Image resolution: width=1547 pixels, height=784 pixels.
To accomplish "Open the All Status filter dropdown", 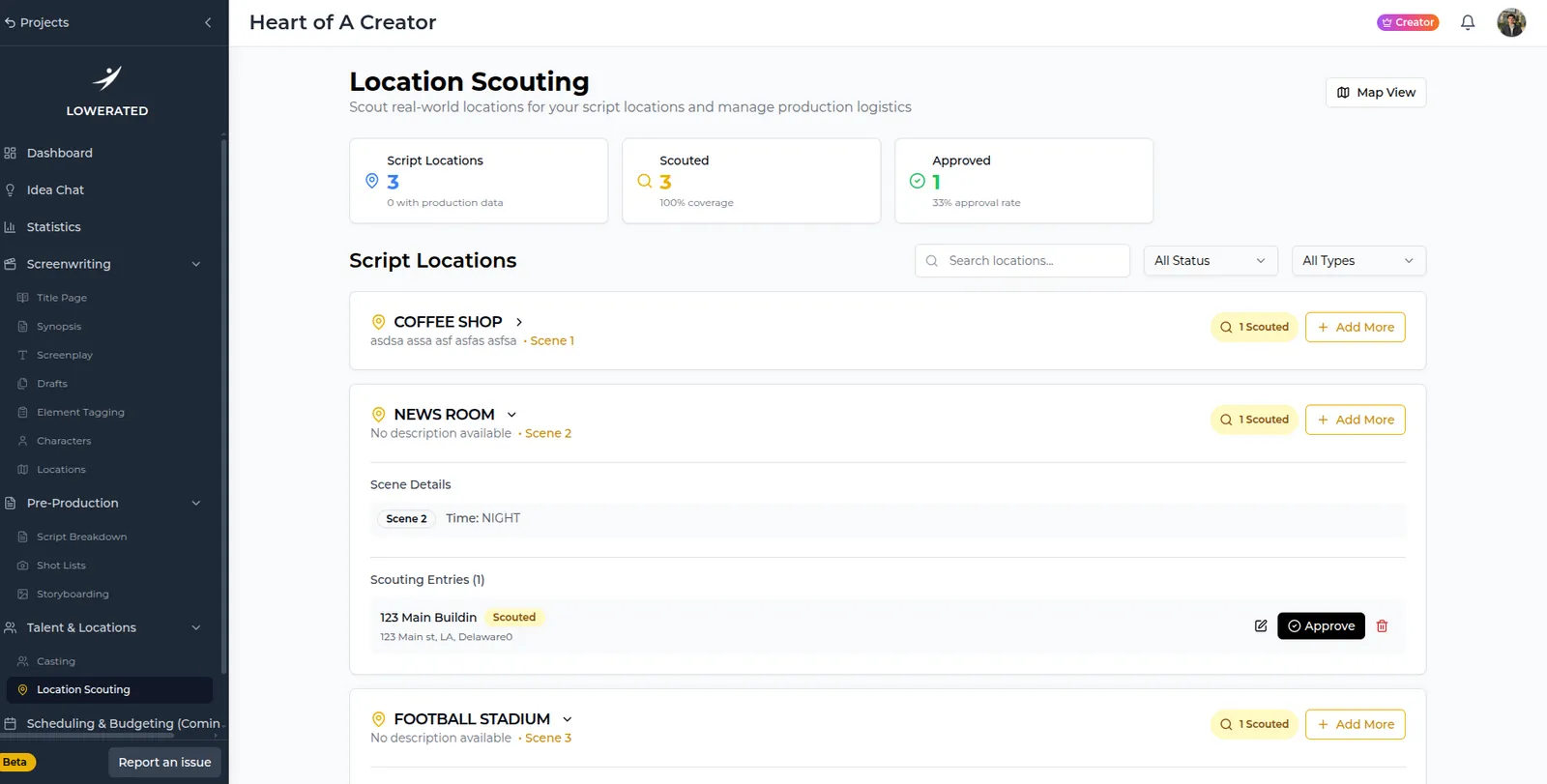I will (x=1211, y=261).
